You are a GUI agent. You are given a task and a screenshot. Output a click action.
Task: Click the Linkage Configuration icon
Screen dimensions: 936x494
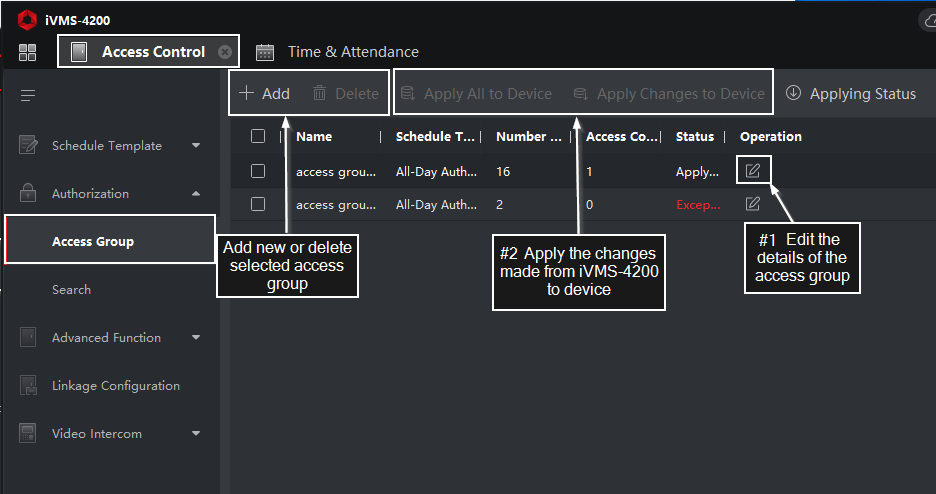pyautogui.click(x=29, y=385)
